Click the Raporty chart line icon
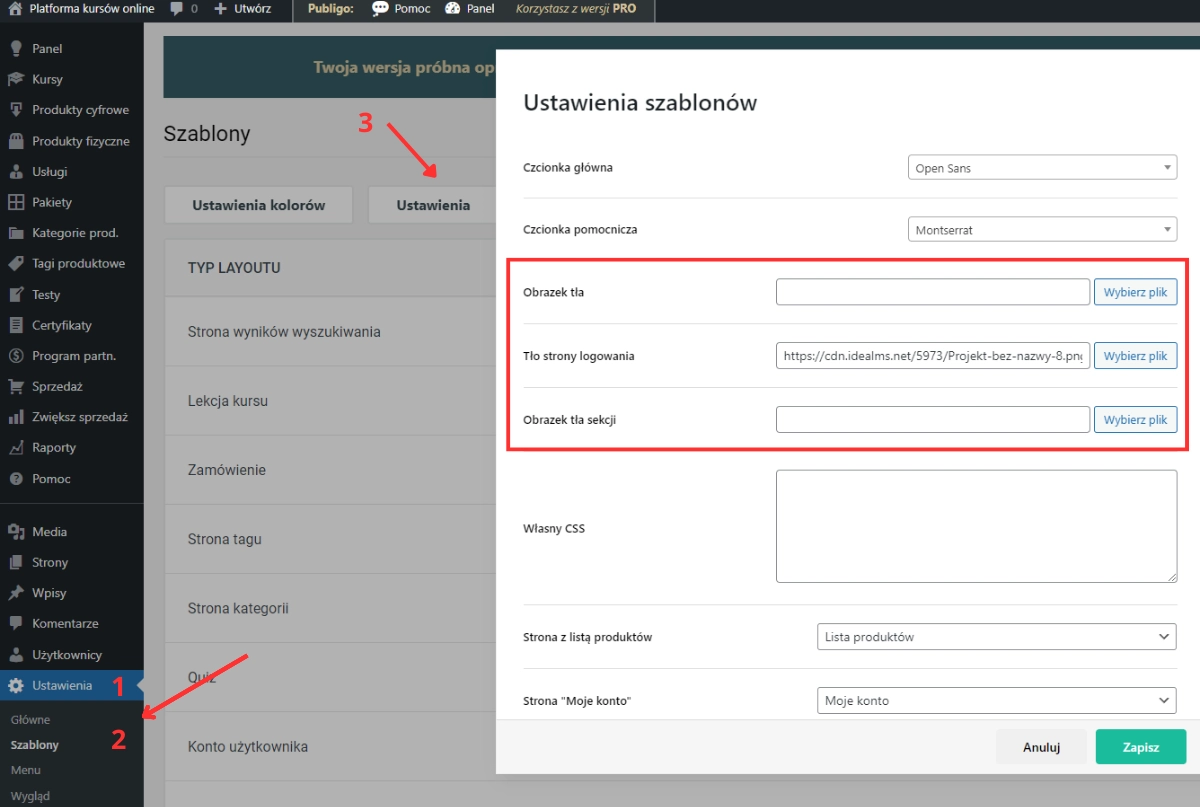Image resolution: width=1200 pixels, height=807 pixels. pos(15,447)
